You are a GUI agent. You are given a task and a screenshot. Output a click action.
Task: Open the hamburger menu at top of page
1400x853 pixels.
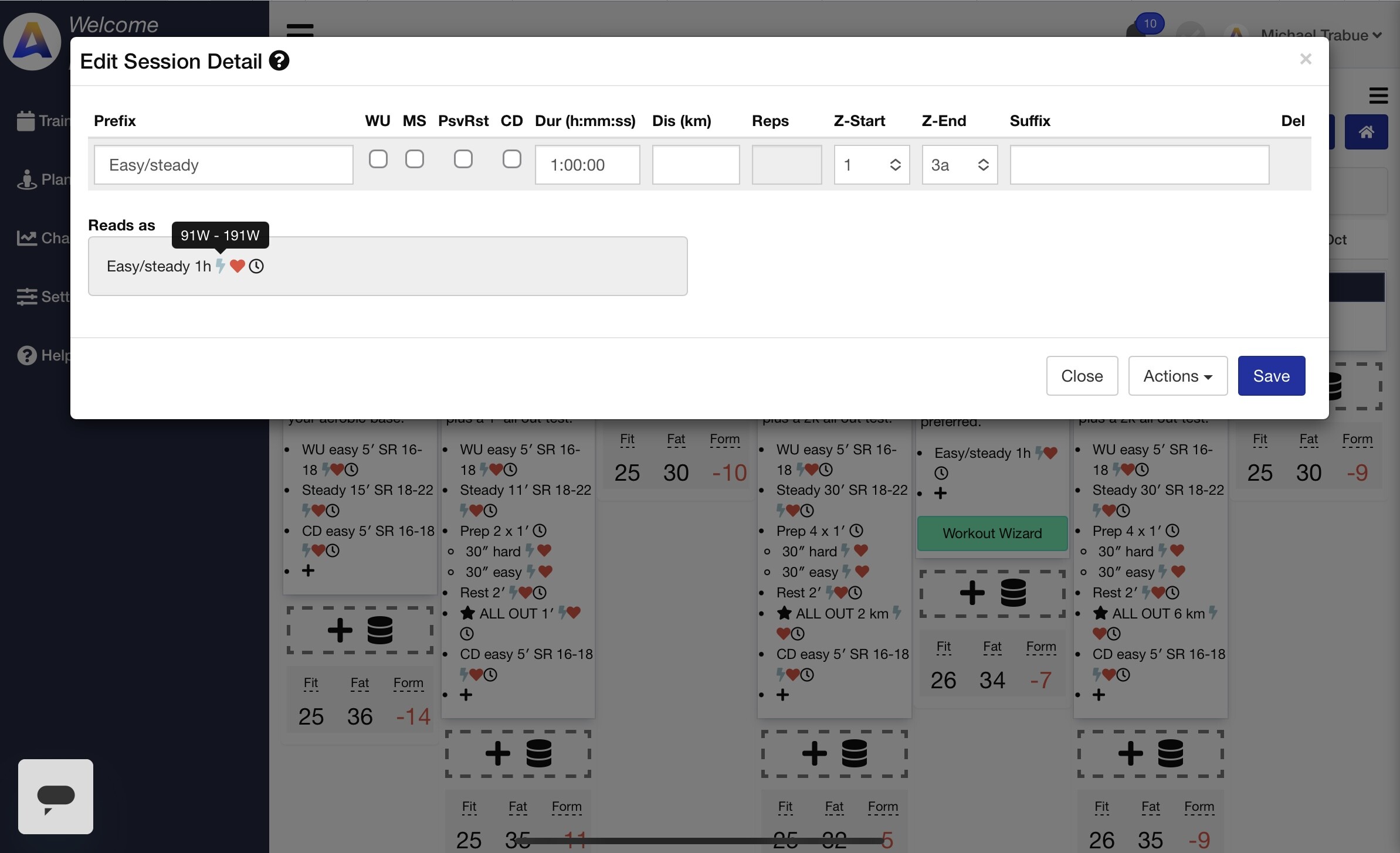click(x=300, y=29)
